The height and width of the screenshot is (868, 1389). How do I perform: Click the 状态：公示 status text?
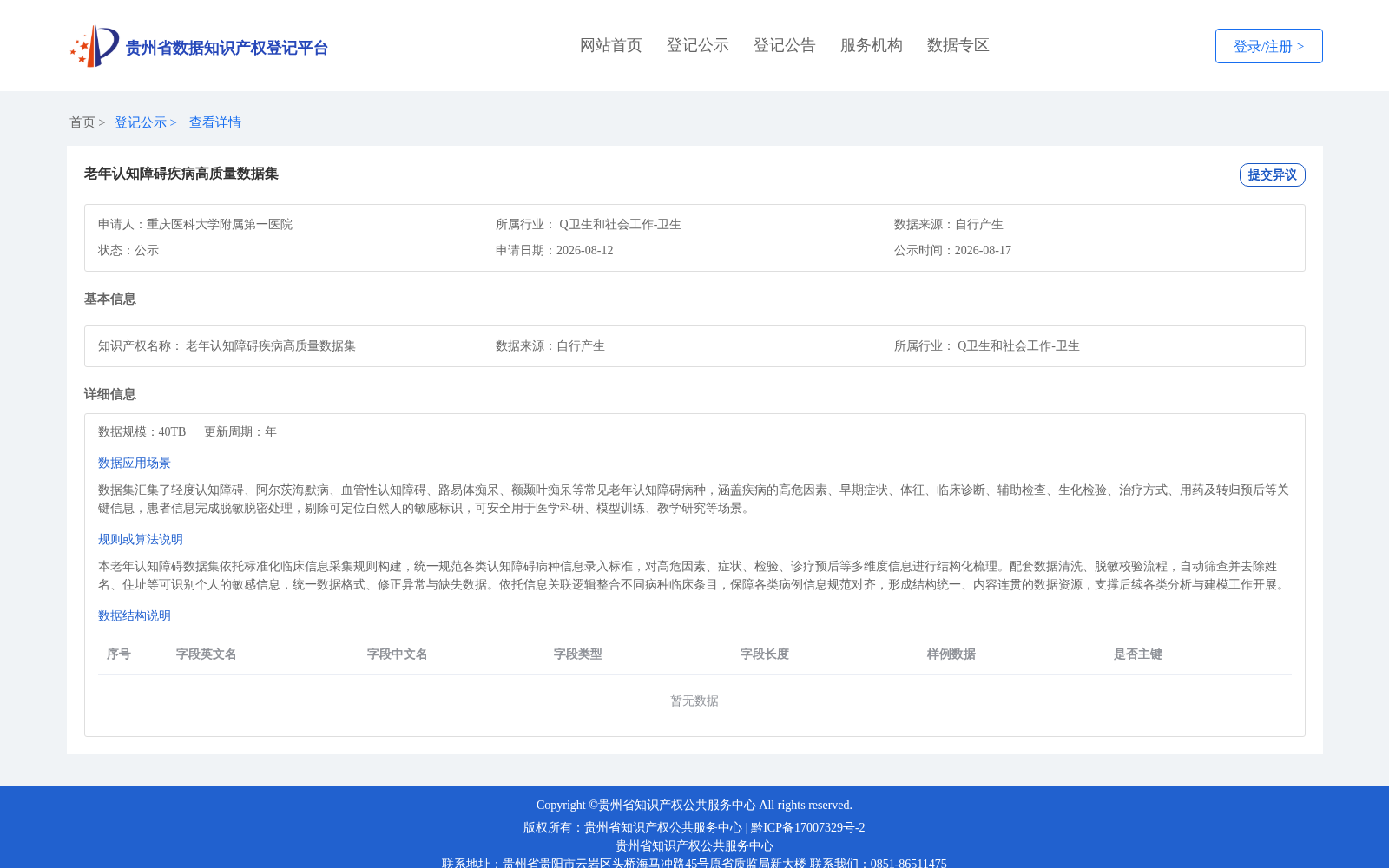(x=128, y=250)
